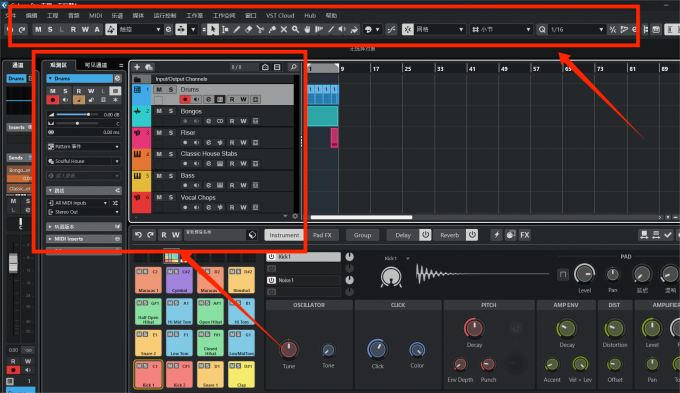The height and width of the screenshot is (393, 680).
Task: Mute the Drums track
Action: pos(159,89)
